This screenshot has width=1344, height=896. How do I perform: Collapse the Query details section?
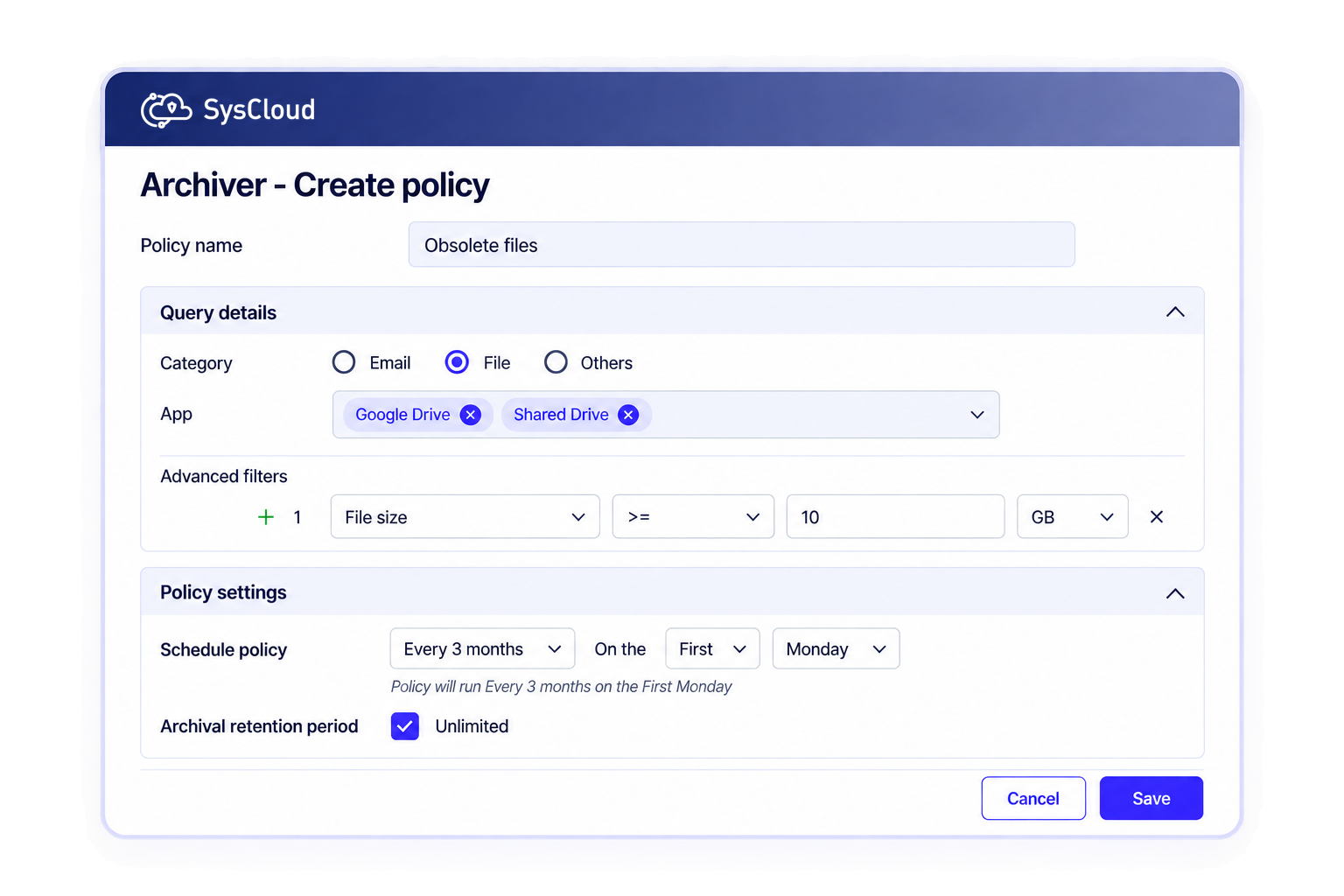tap(1175, 312)
